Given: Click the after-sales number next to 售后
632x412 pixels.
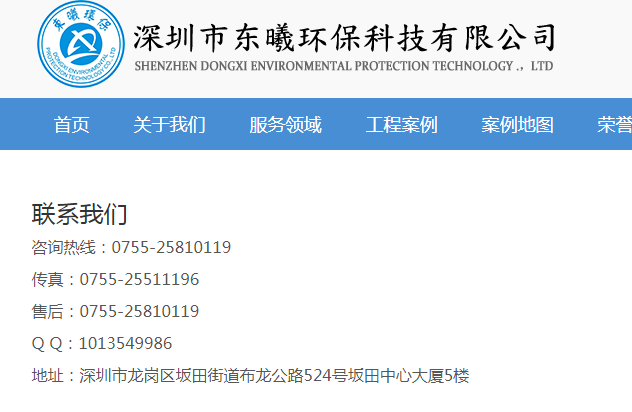Looking at the screenshot, I should tap(139, 311).
